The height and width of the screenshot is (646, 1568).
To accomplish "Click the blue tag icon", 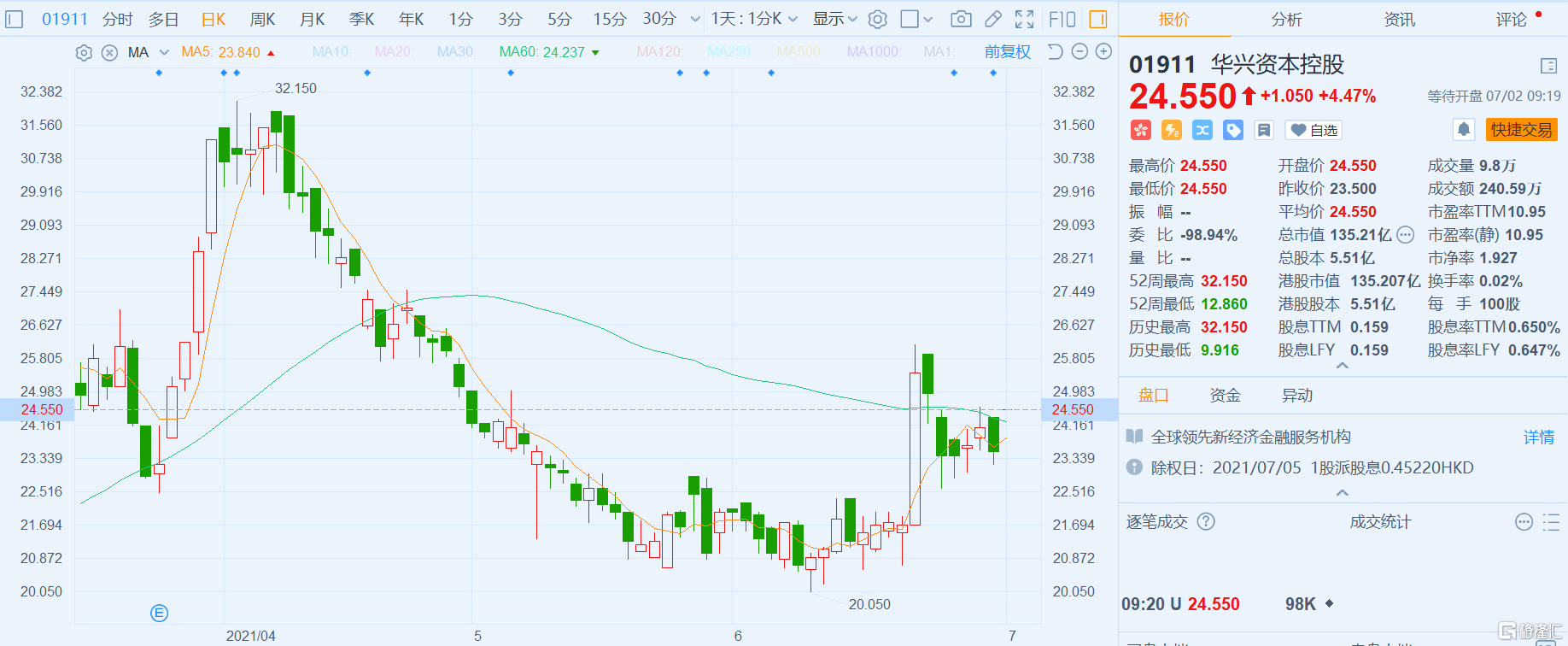I will (1233, 130).
